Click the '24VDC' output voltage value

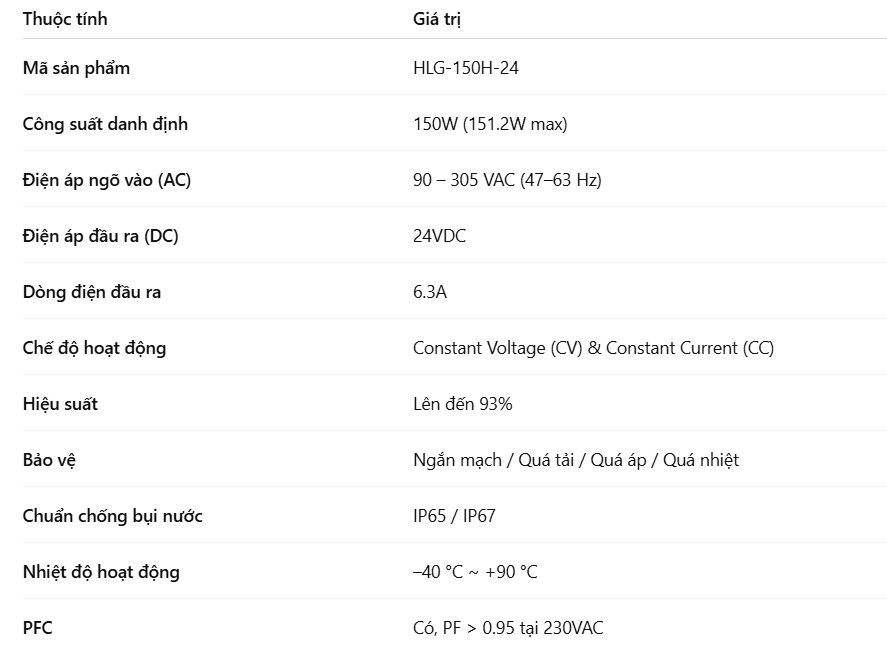pyautogui.click(x=440, y=236)
